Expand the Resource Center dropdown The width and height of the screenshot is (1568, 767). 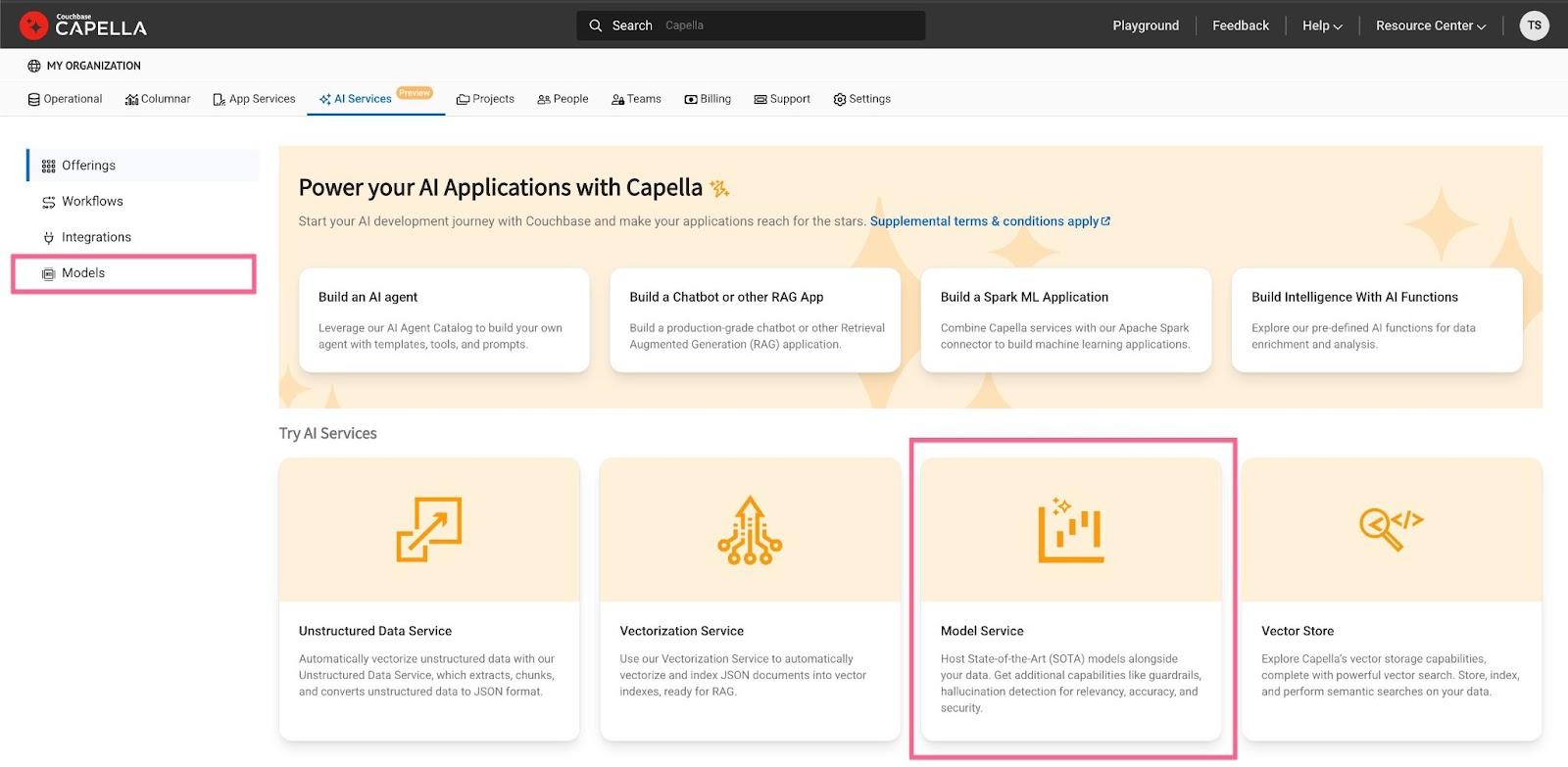pyautogui.click(x=1431, y=25)
